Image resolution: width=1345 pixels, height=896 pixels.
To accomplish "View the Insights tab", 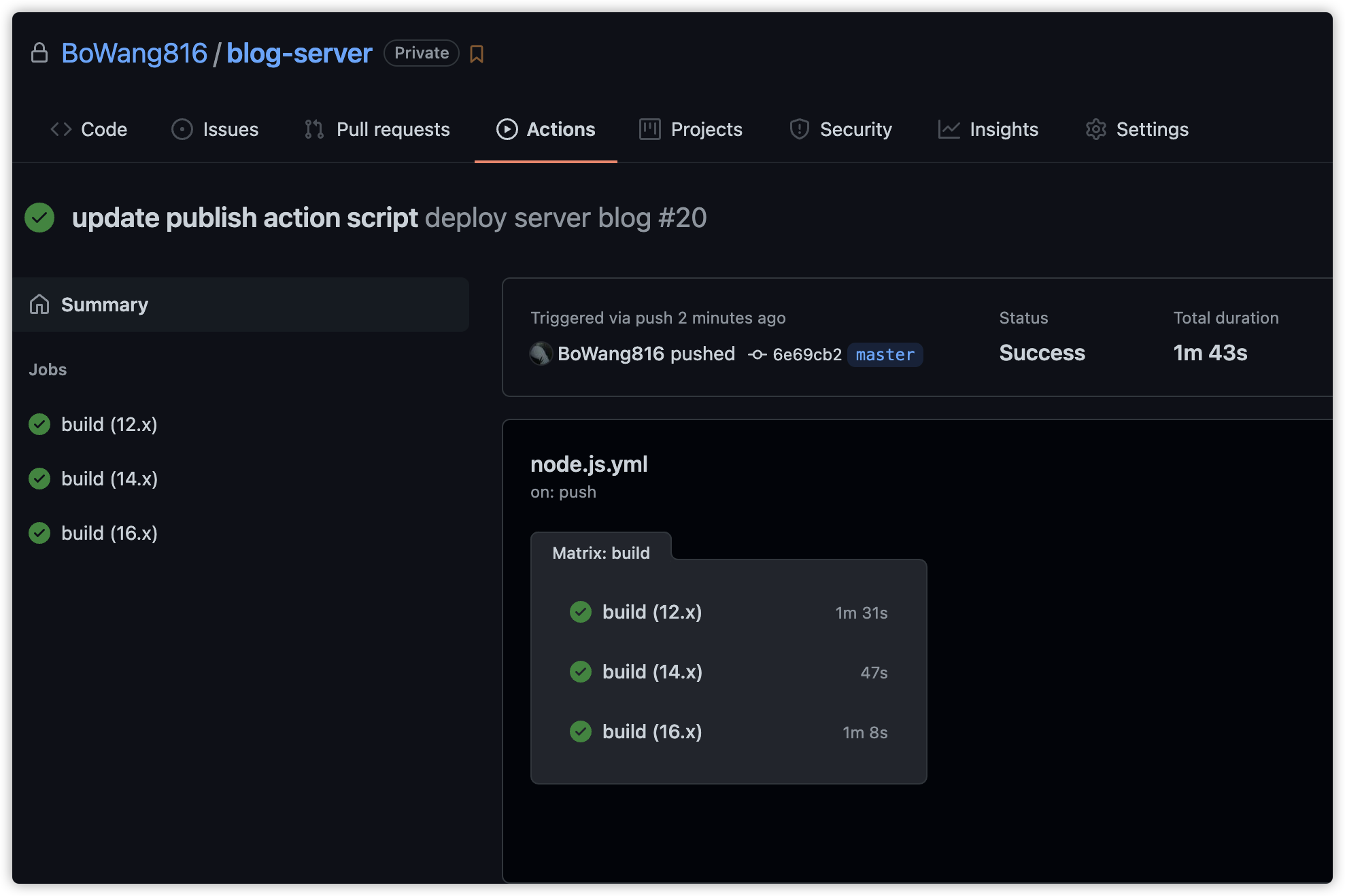I will [988, 129].
